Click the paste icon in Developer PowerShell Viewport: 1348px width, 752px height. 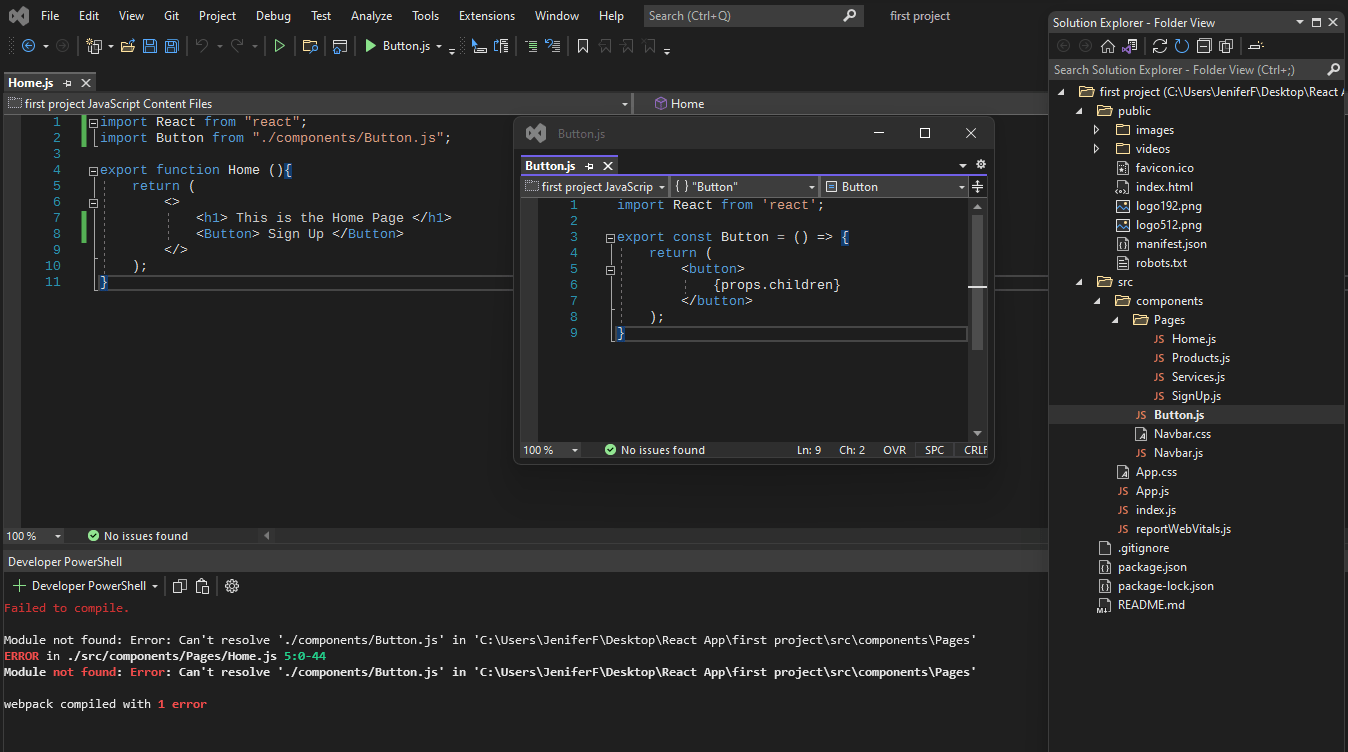click(202, 586)
